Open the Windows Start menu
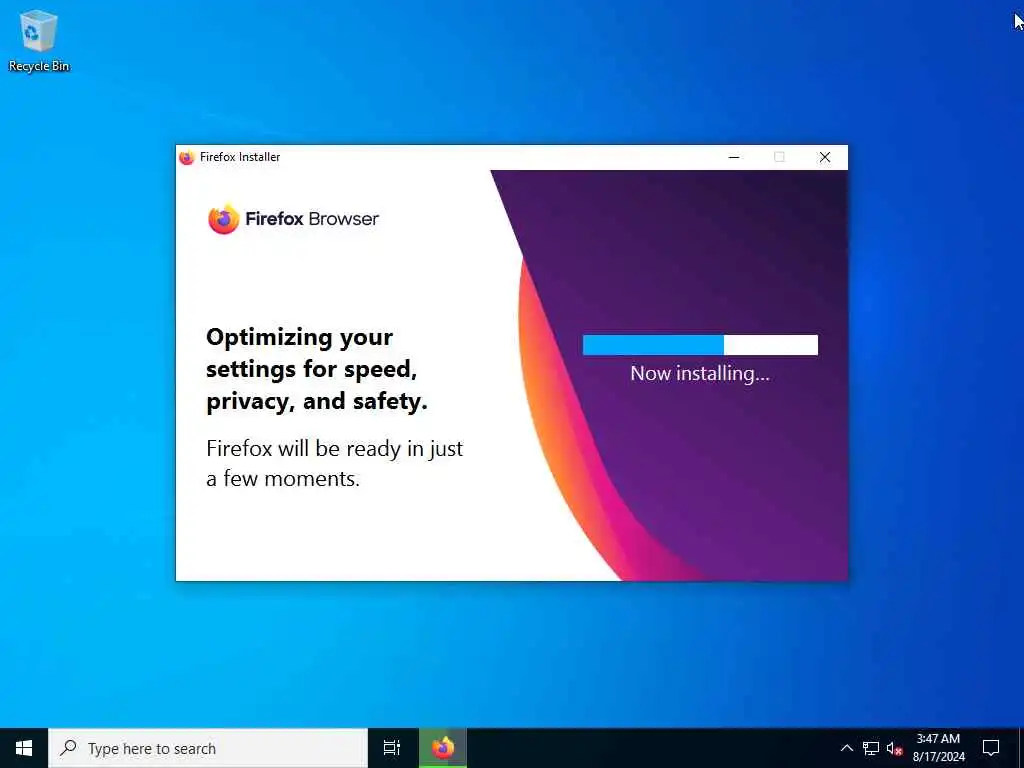Image resolution: width=1024 pixels, height=768 pixels. [x=24, y=748]
